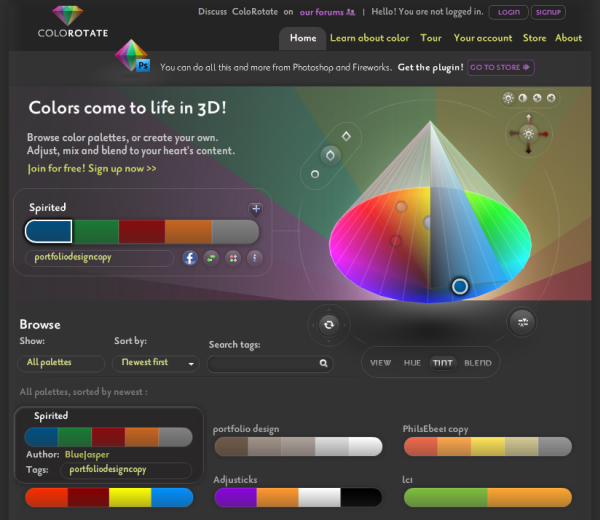Viewport: 600px width, 520px height.
Task: Click the portfoliodesigncopy tag field in editor
Action: tap(99, 258)
